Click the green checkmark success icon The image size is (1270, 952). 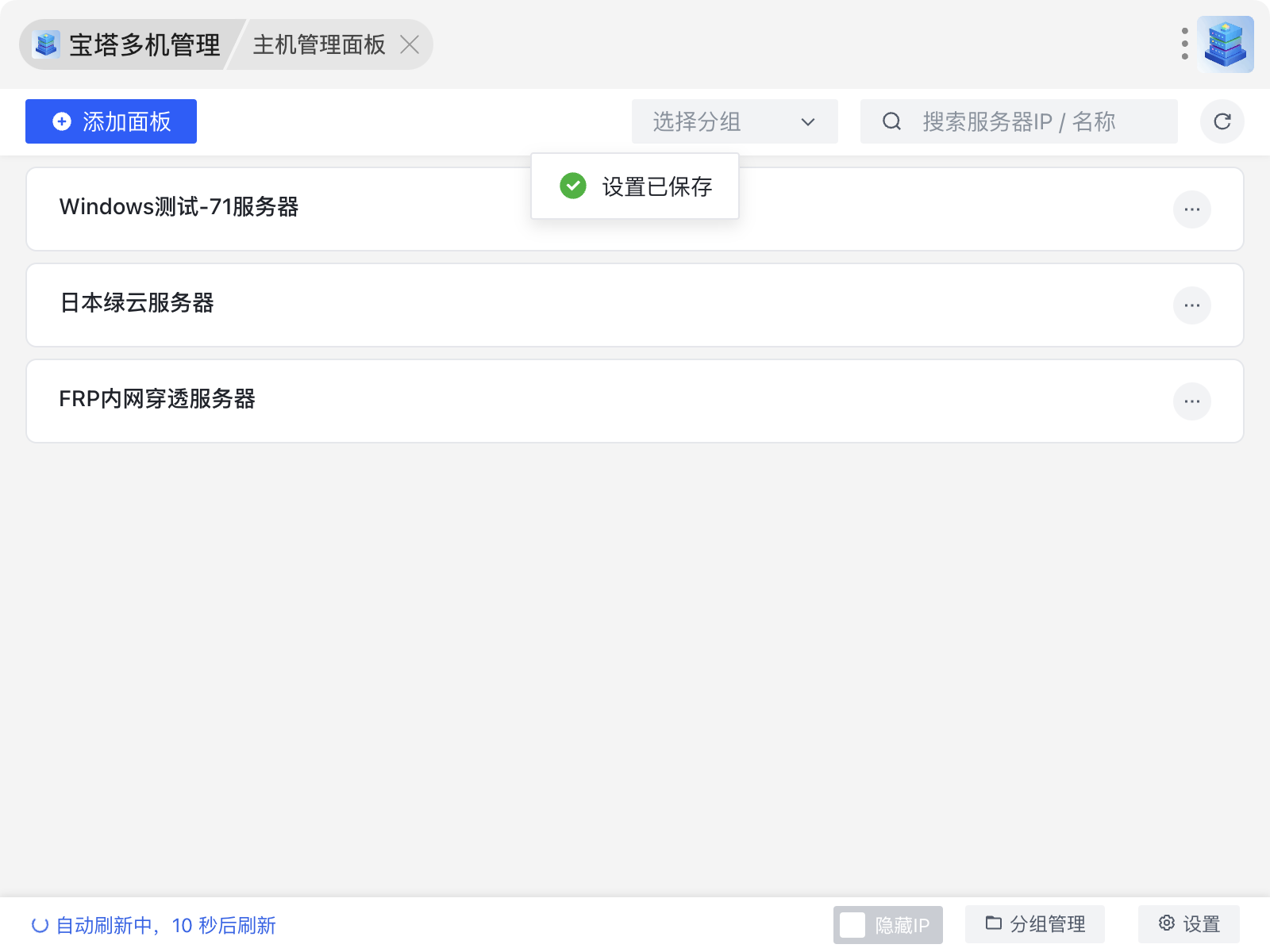tap(573, 186)
